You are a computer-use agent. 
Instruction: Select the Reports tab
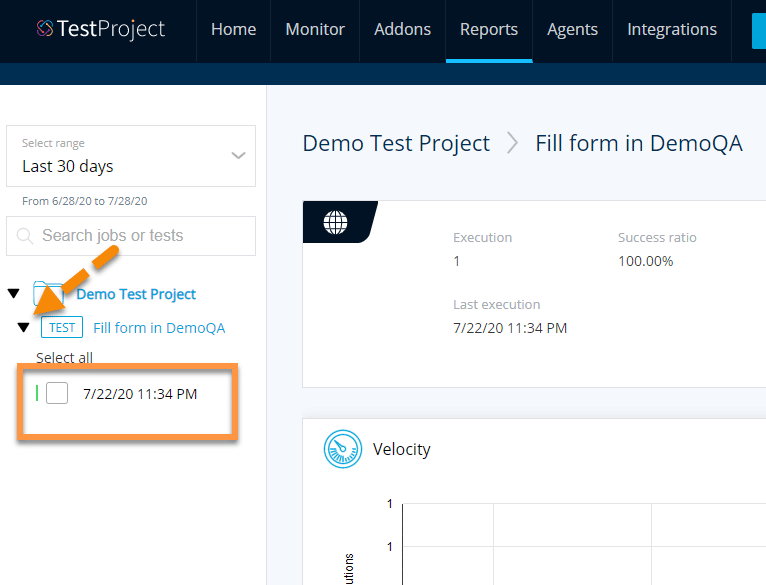point(489,29)
